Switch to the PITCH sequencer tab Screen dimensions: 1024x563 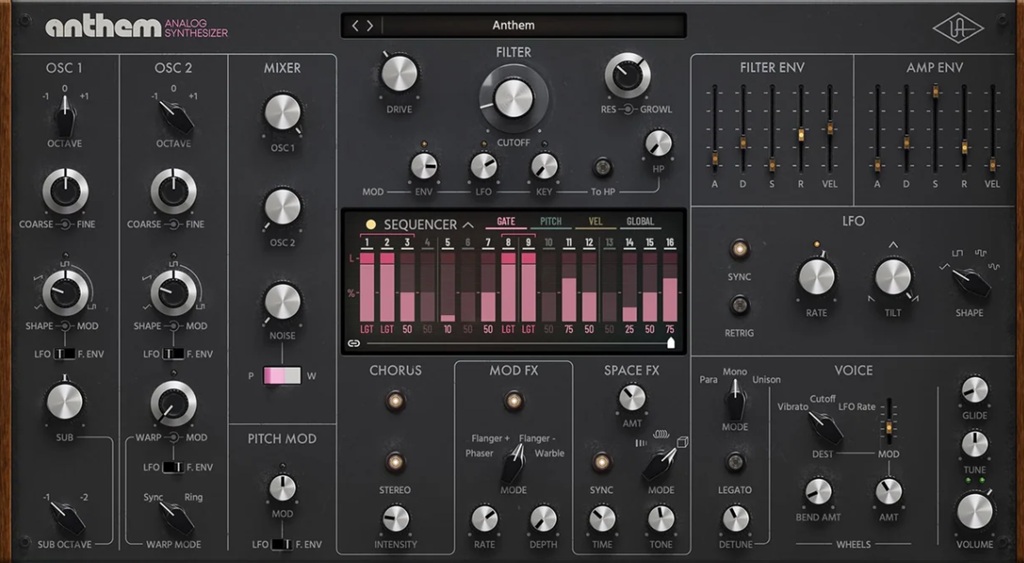pos(551,221)
